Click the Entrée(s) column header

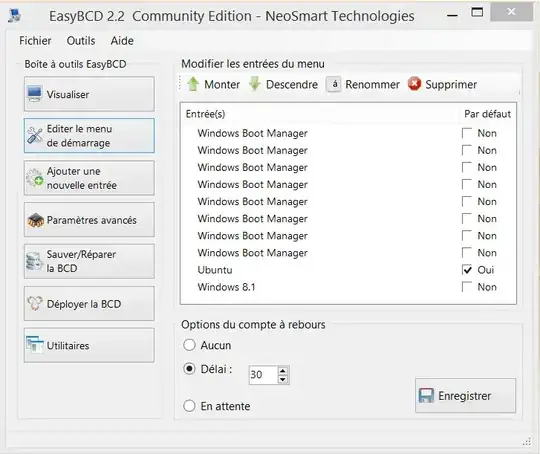click(x=205, y=114)
